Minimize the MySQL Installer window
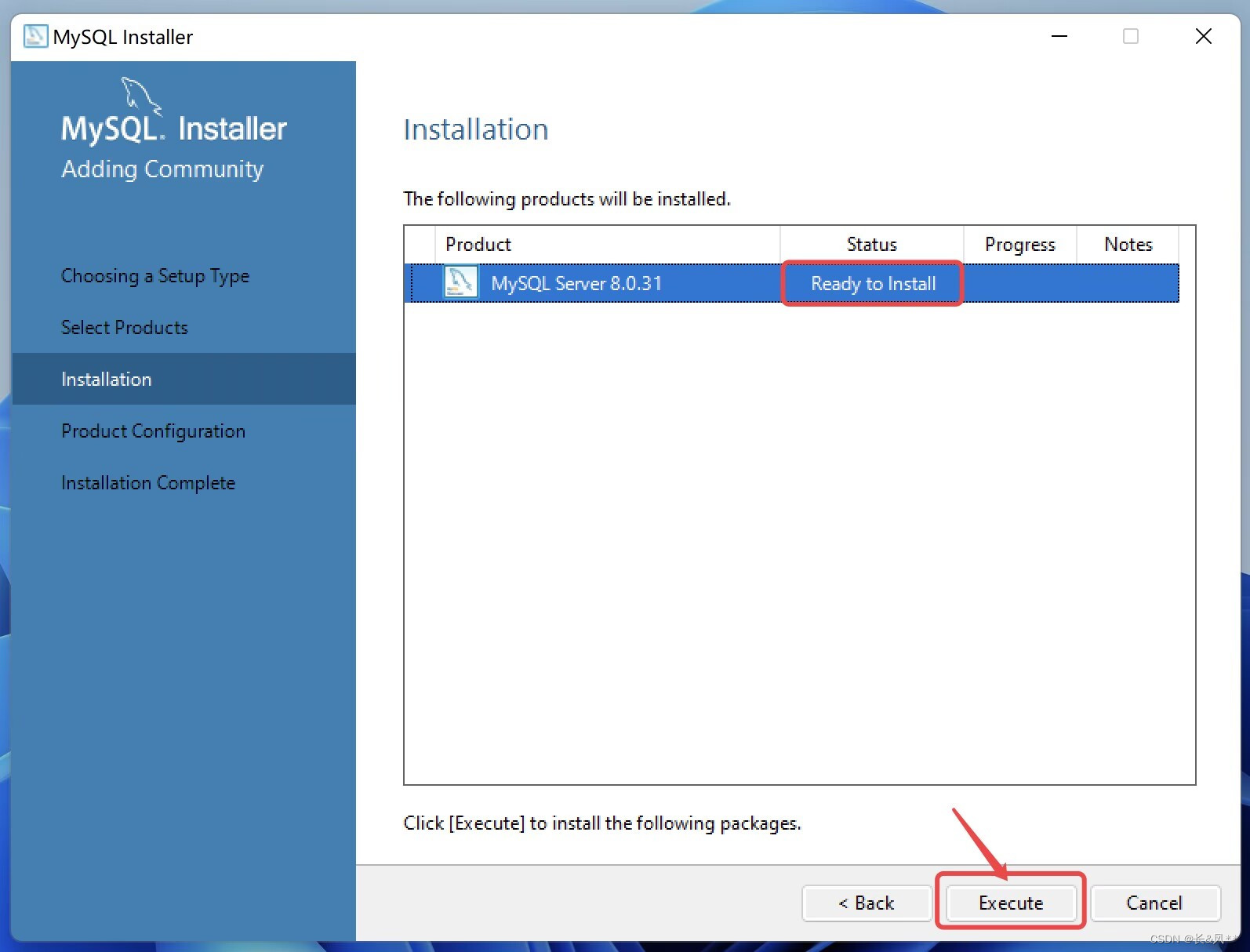The width and height of the screenshot is (1250, 952). [x=1059, y=36]
